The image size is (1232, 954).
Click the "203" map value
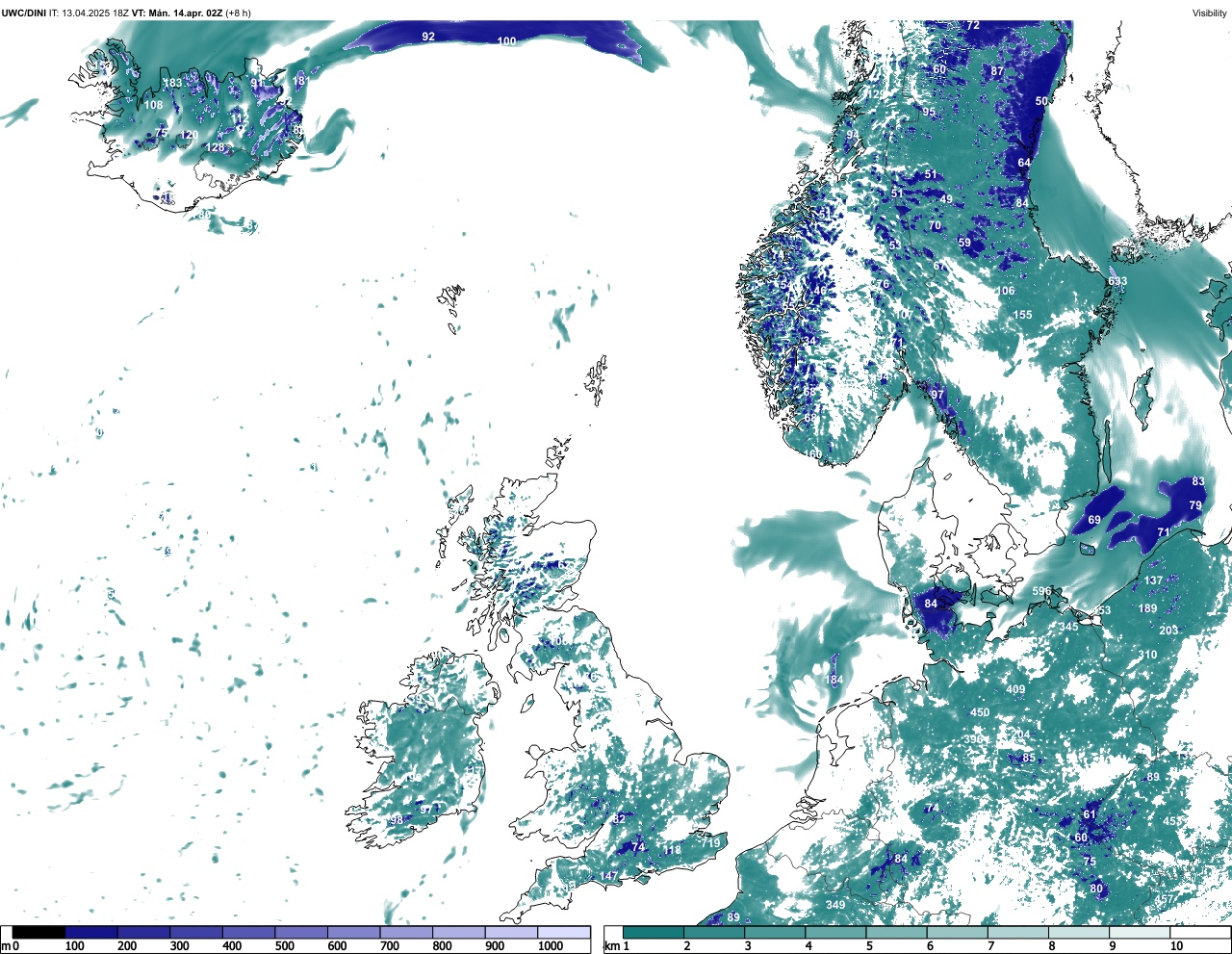[x=1168, y=631]
